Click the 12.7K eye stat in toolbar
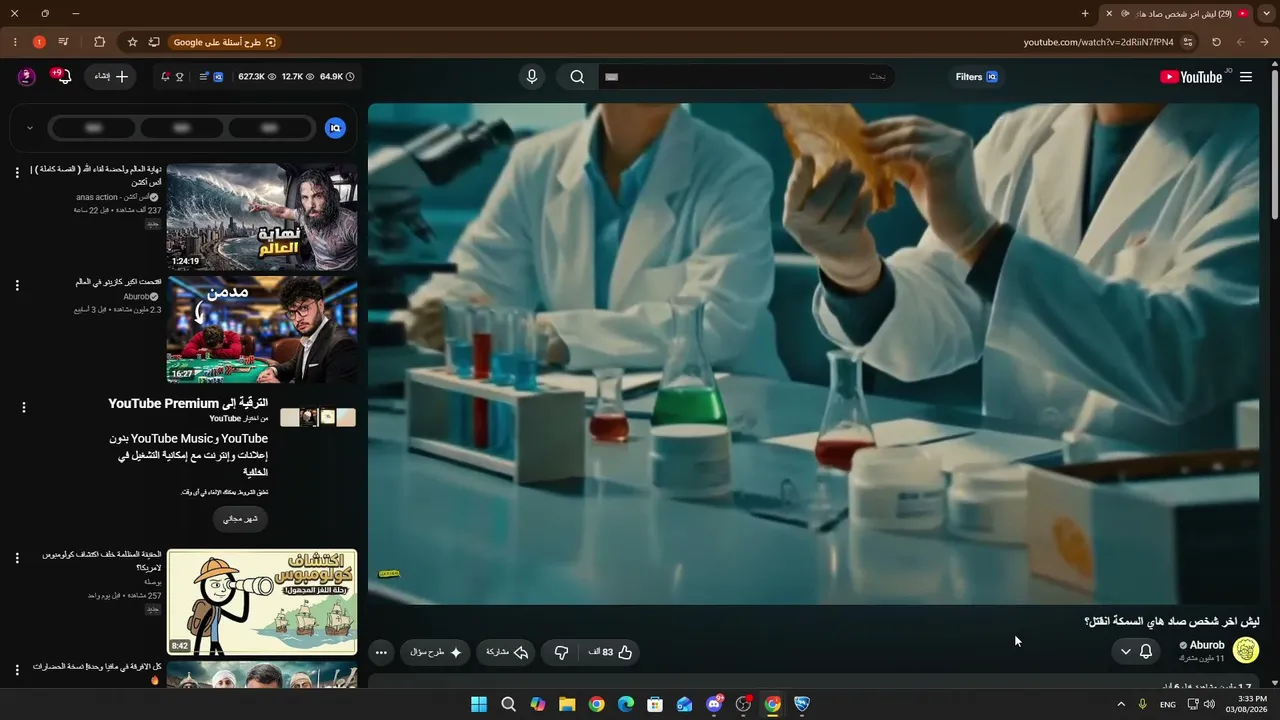This screenshot has width=1280, height=720. point(298,77)
